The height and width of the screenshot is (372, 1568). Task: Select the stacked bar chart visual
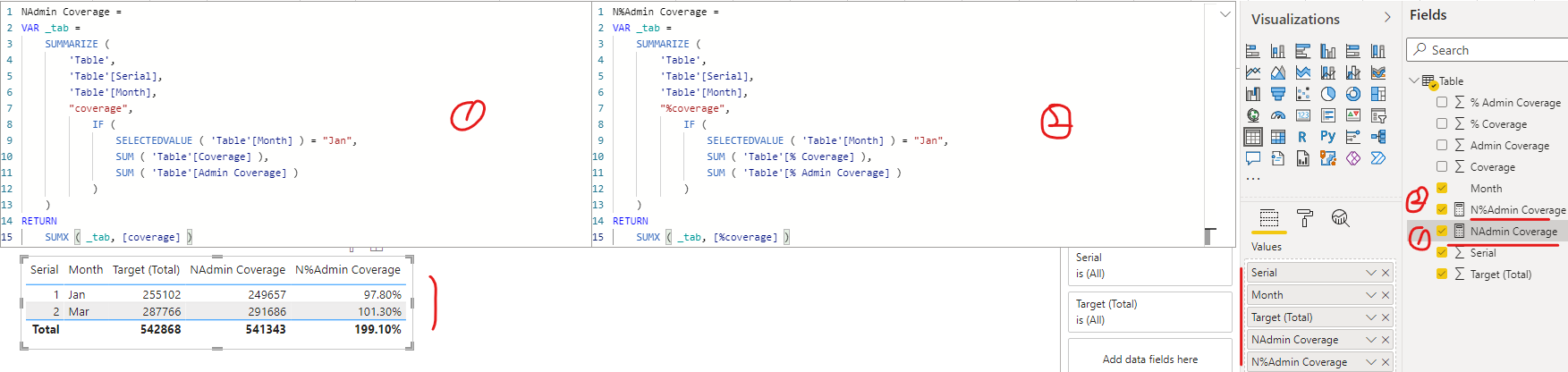click(1253, 51)
